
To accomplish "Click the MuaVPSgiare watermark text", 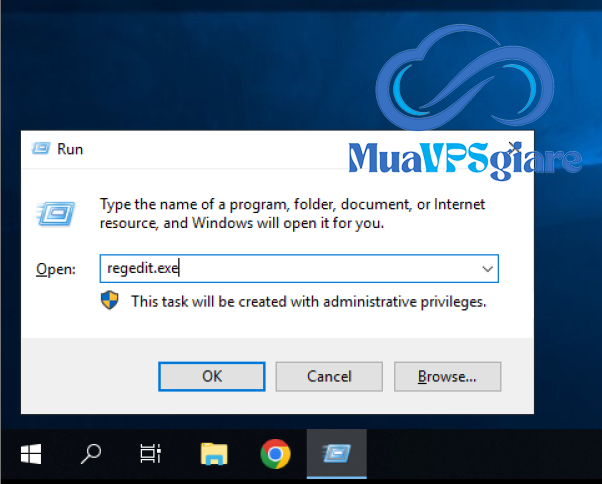I will tap(465, 159).
